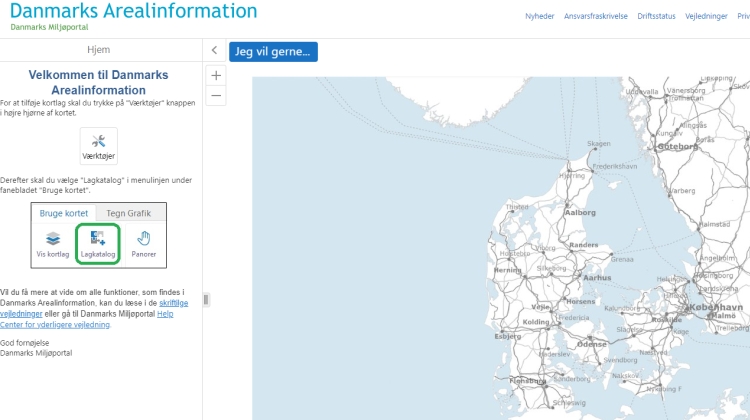The image size is (750, 420).
Task: Open the Jeg vil gerne... menu
Action: [x=273, y=52]
